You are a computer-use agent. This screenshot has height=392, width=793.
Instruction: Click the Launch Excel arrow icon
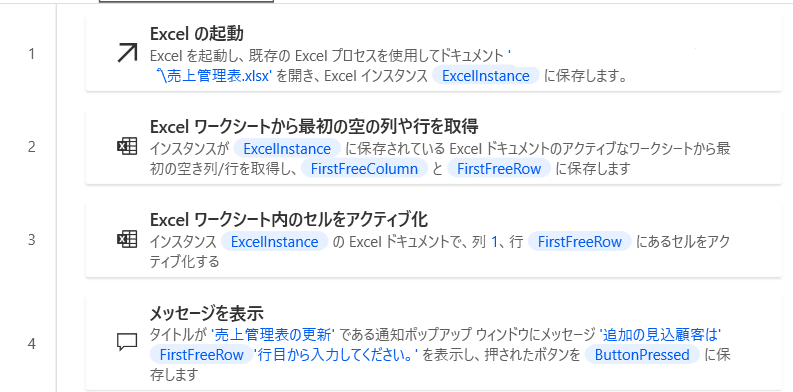point(127,53)
